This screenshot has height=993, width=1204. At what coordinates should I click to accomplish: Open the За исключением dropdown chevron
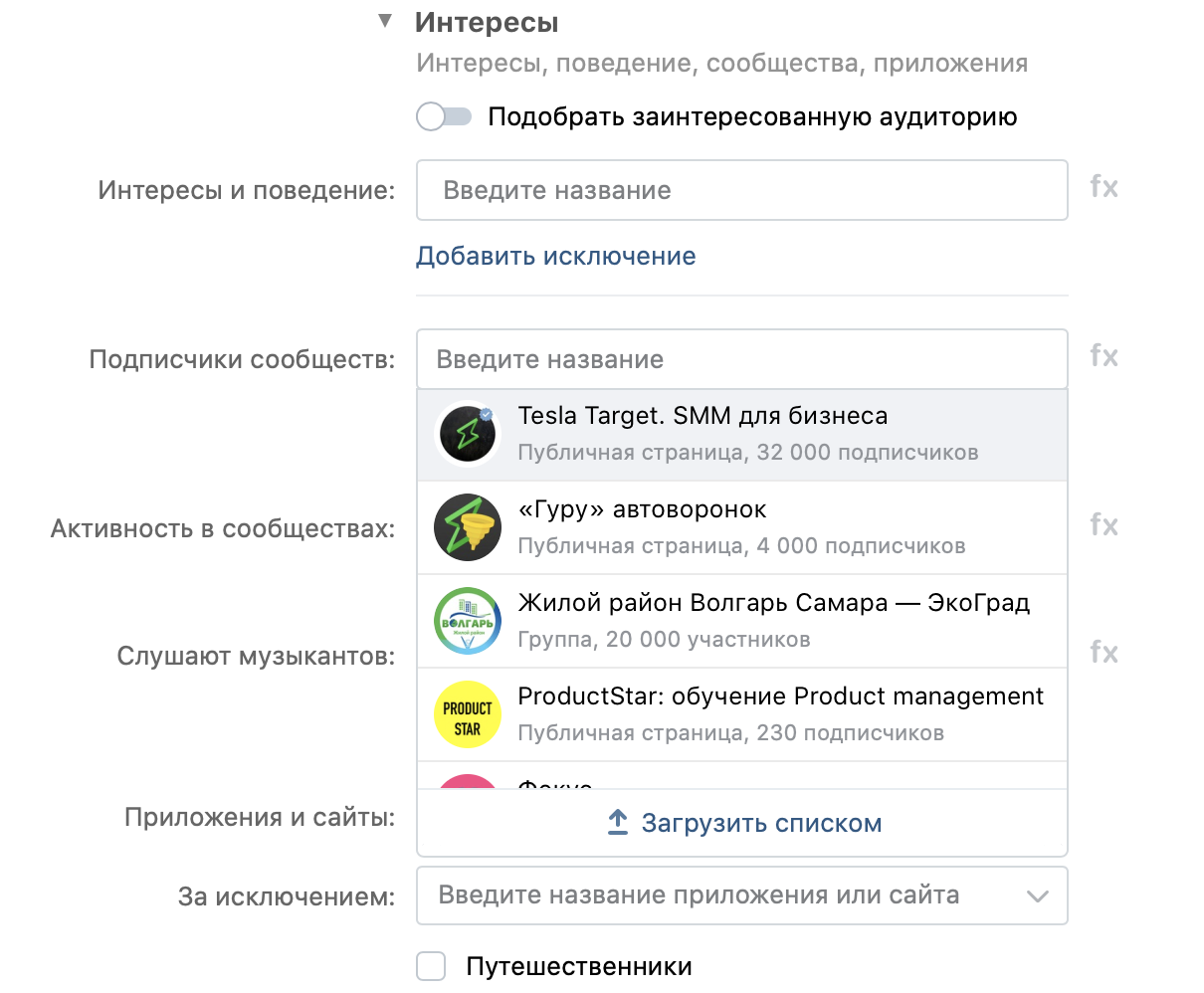1038,896
